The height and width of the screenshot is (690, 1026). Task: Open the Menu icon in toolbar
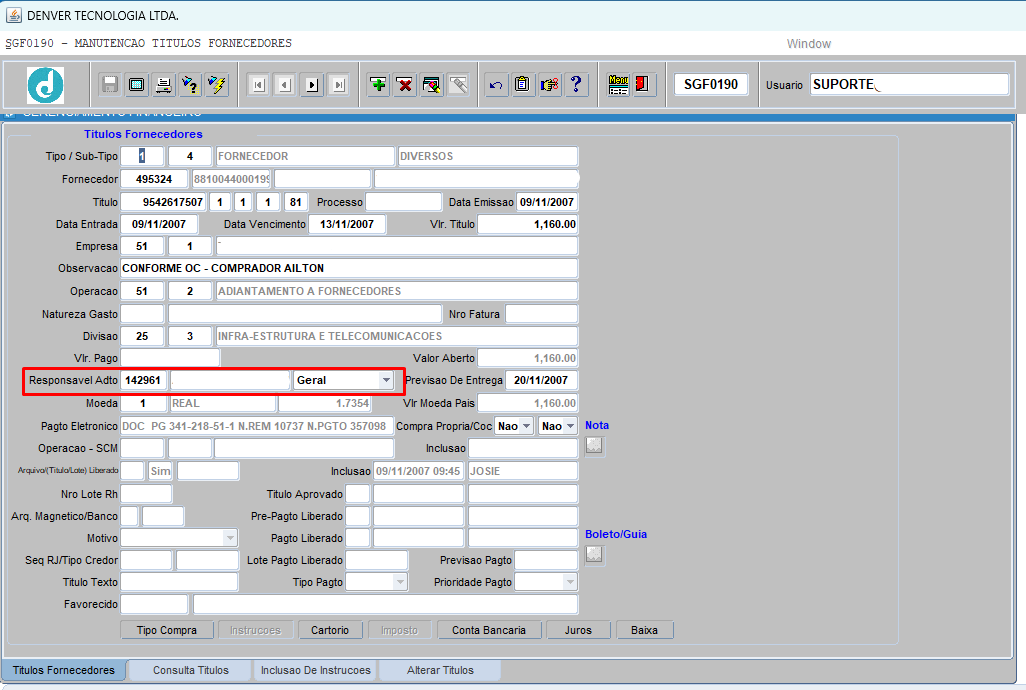coord(618,85)
